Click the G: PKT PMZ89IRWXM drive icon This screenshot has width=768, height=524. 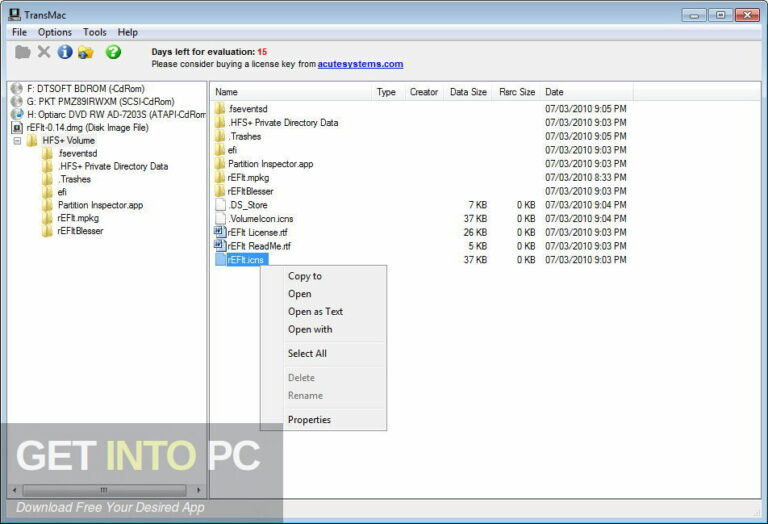[x=17, y=101]
